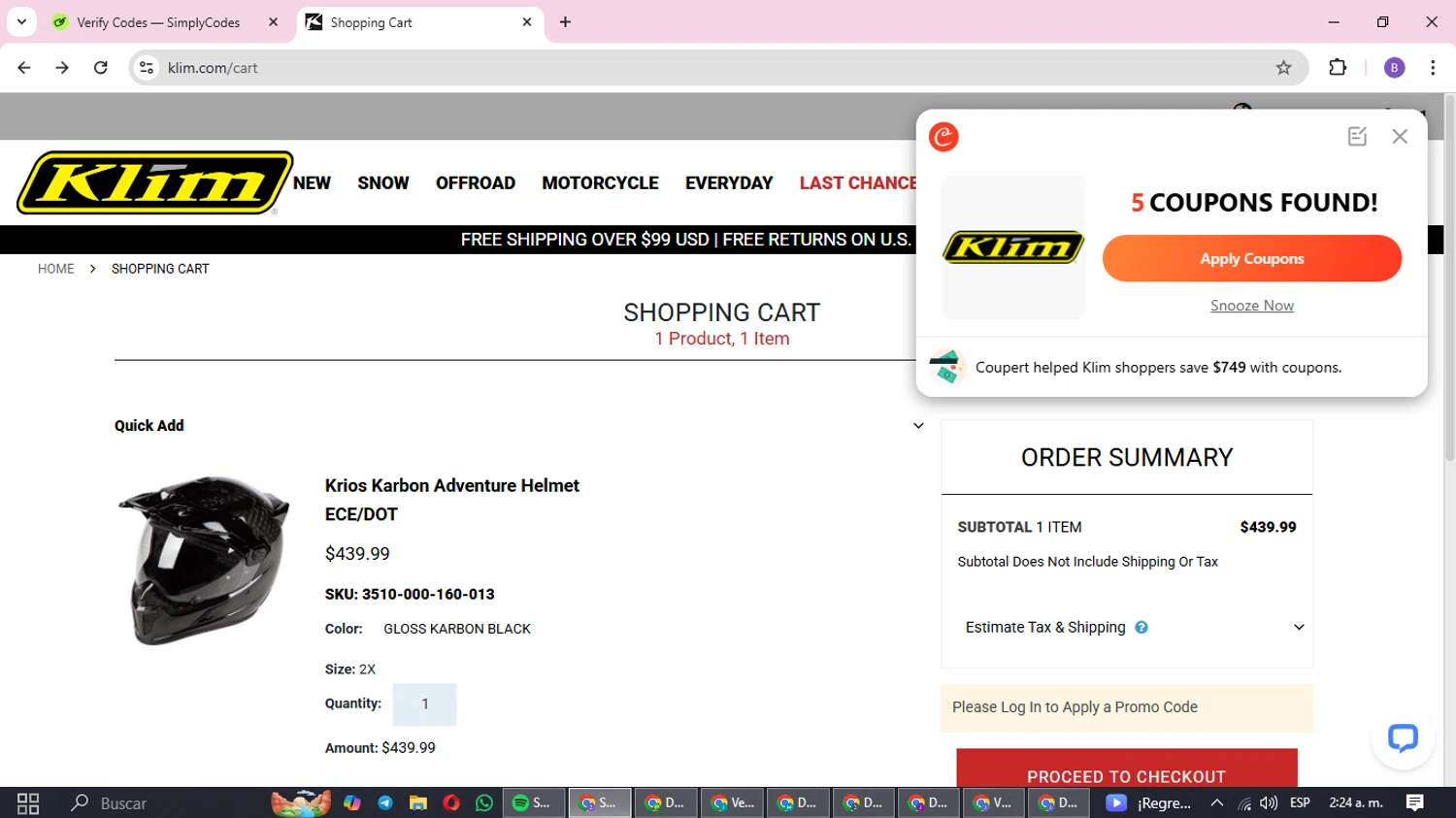Image resolution: width=1456 pixels, height=818 pixels.
Task: Open browser extensions menu
Action: (x=1338, y=68)
